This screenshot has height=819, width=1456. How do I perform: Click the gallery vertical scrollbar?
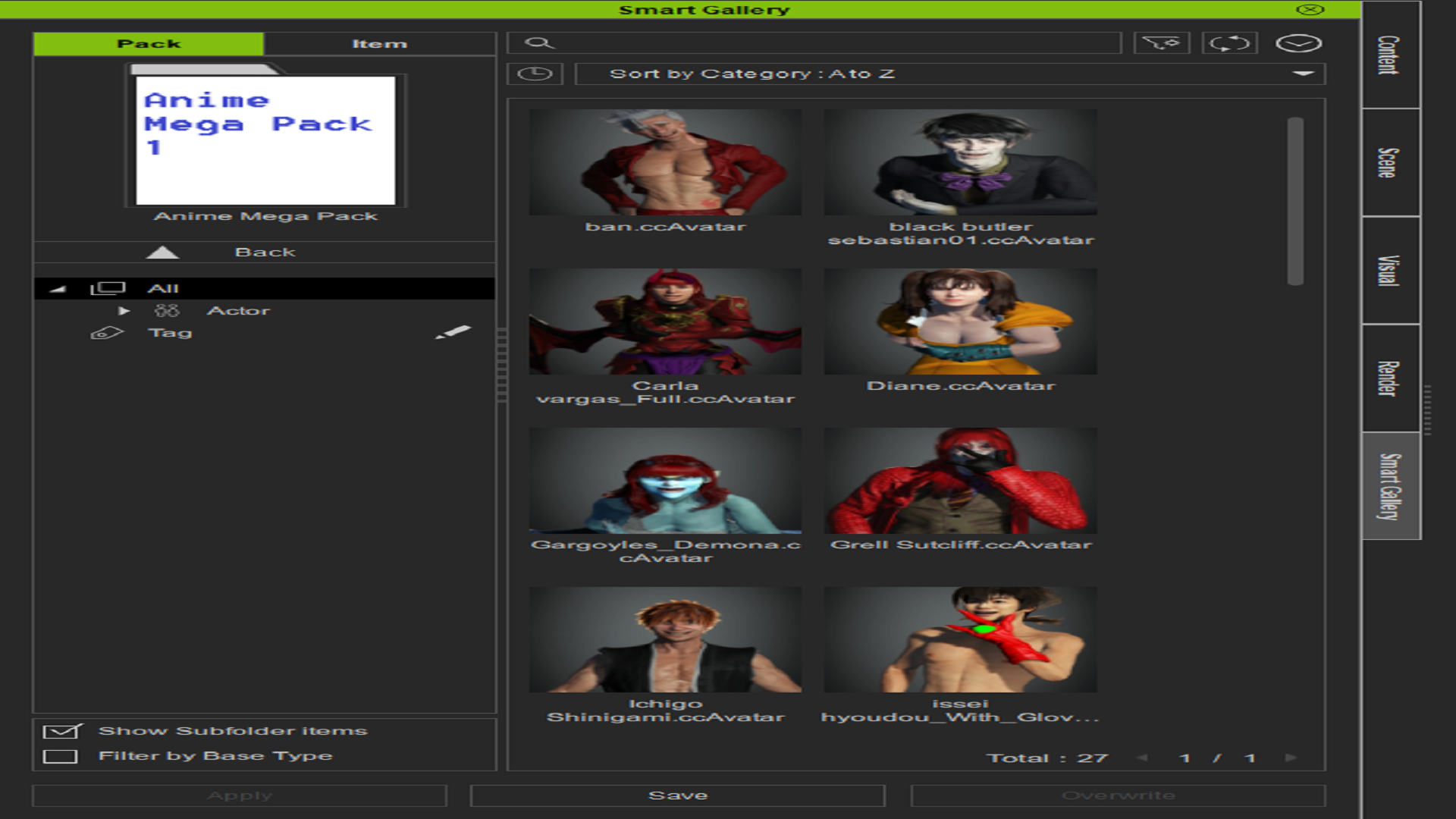click(x=1295, y=201)
